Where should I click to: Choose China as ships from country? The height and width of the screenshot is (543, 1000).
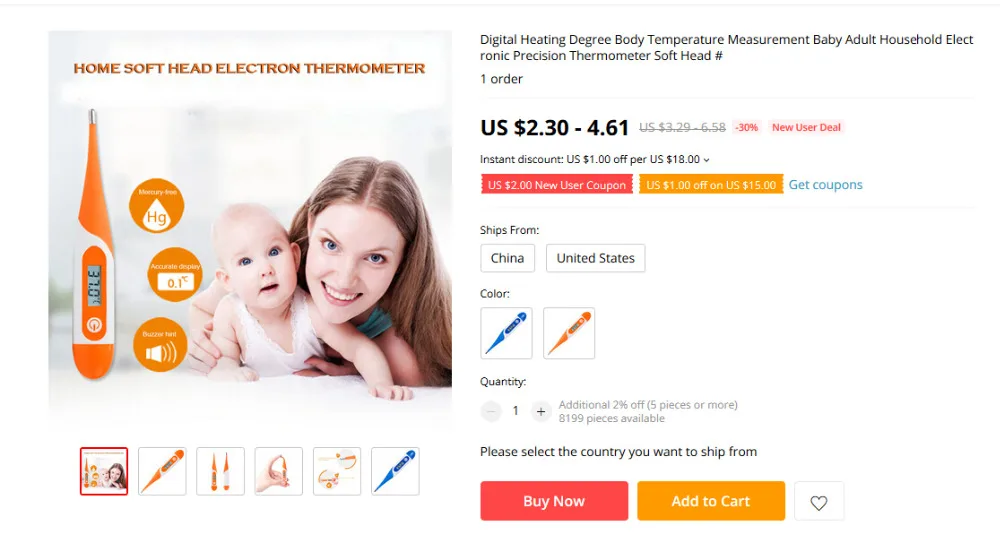(x=508, y=258)
